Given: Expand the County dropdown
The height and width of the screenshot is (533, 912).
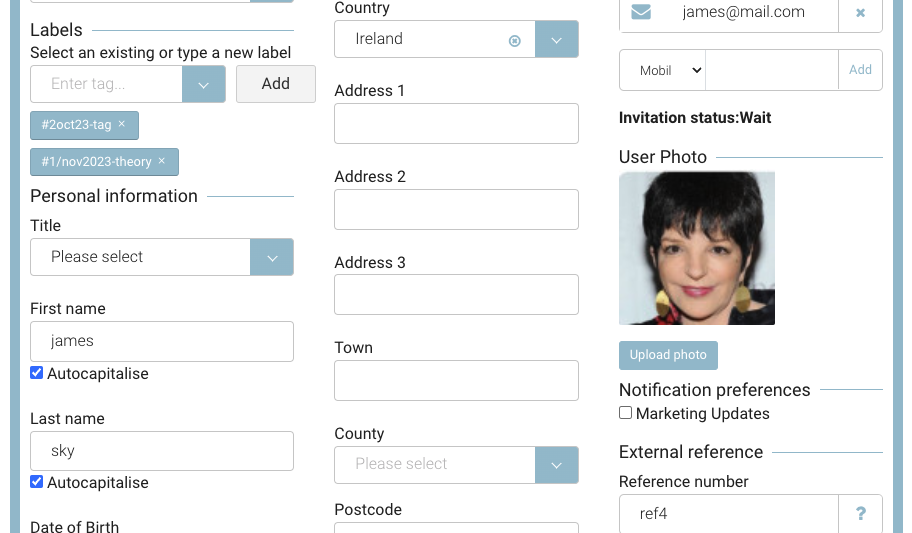Looking at the screenshot, I should [x=557, y=464].
